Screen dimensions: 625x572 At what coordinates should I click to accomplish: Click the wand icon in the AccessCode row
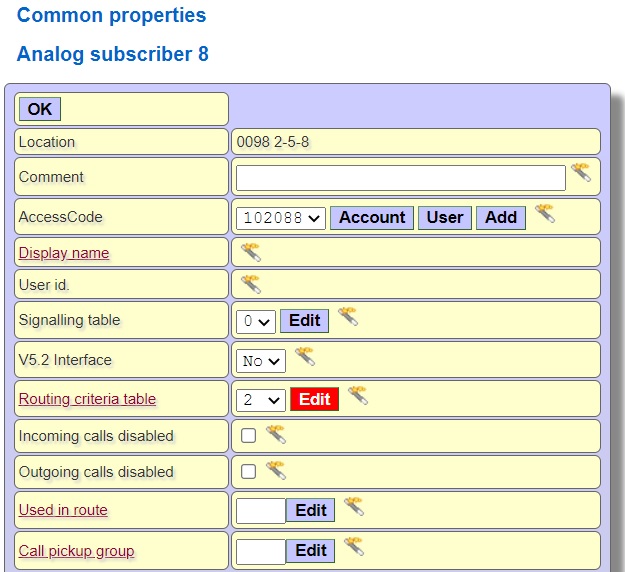pyautogui.click(x=544, y=213)
